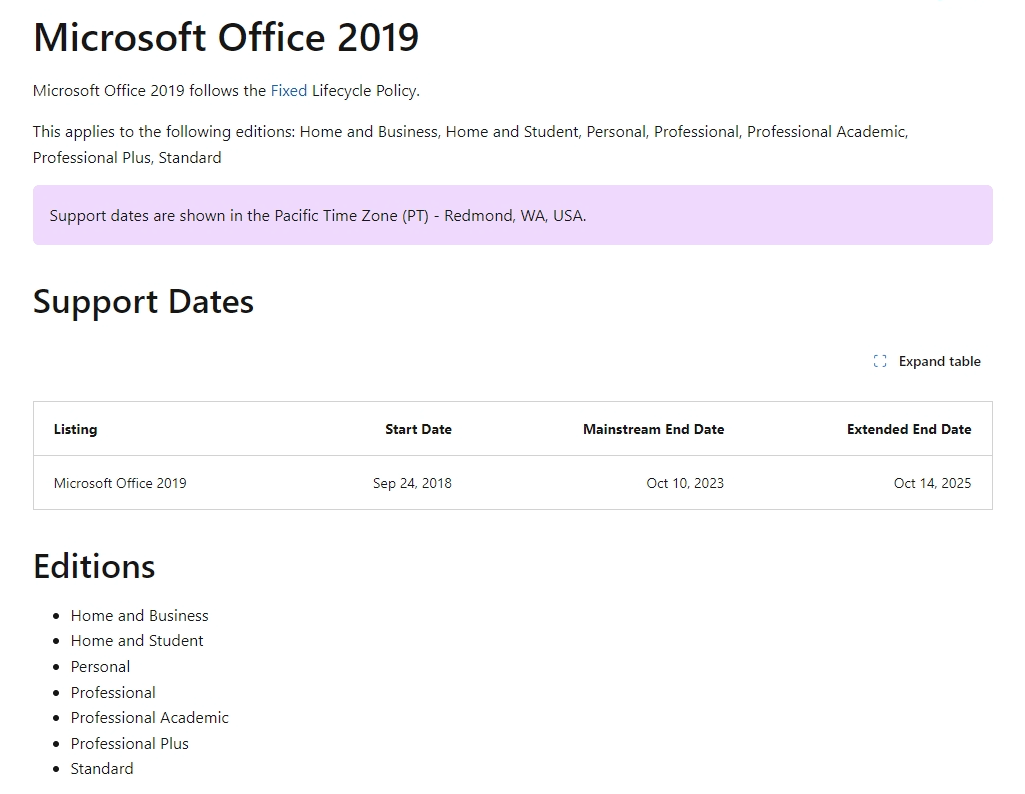Select the Extended End Date header
1025x794 pixels.
pyautogui.click(x=909, y=429)
